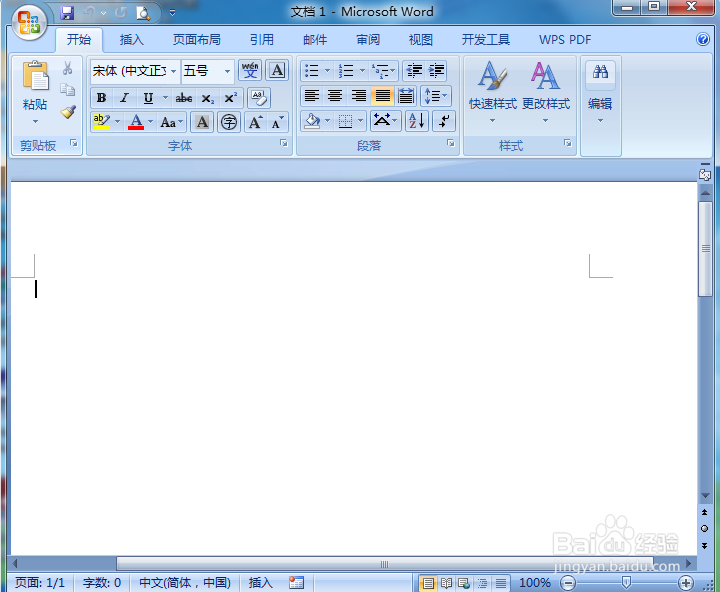
Task: Click 中文(简体，中国) language indicator
Action: [x=185, y=583]
